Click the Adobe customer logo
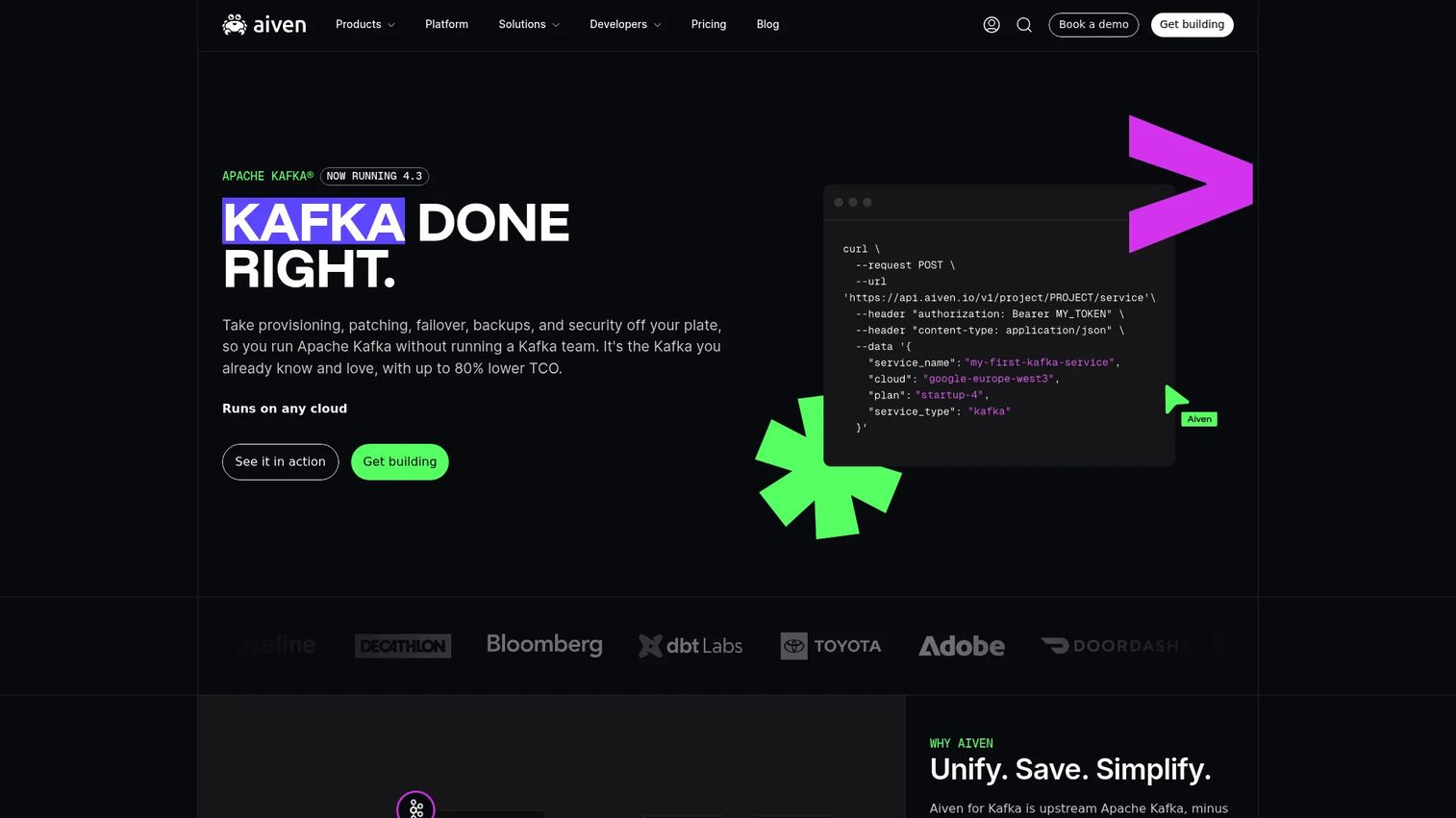 click(x=962, y=646)
